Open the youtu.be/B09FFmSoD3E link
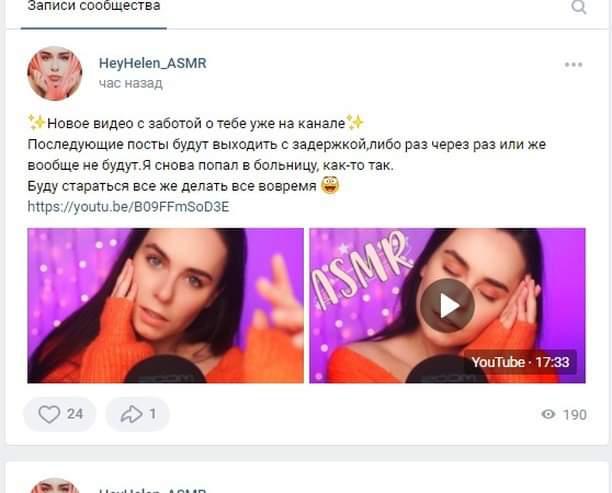This screenshot has width=612, height=493. pos(128,206)
